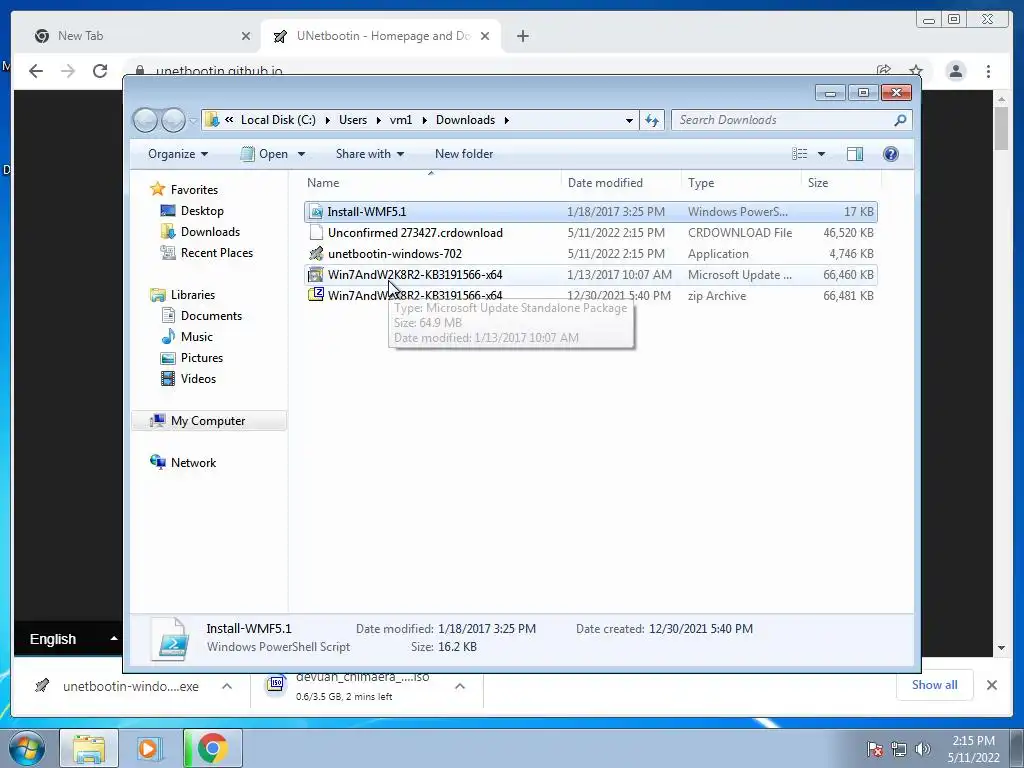
Task: Open Action Center flag tray icon
Action: [x=874, y=749]
